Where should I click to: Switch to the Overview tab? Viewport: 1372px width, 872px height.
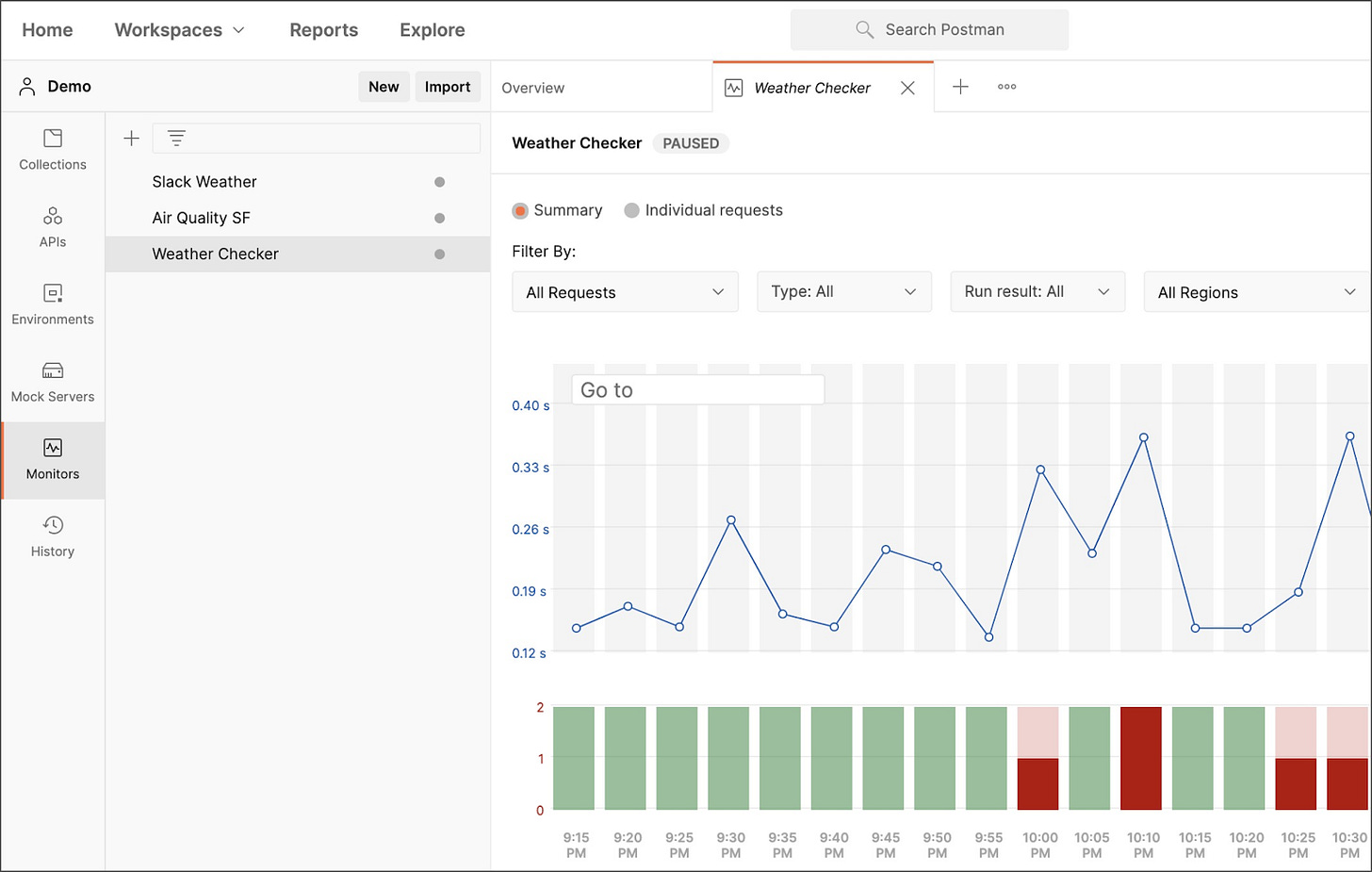tap(532, 88)
